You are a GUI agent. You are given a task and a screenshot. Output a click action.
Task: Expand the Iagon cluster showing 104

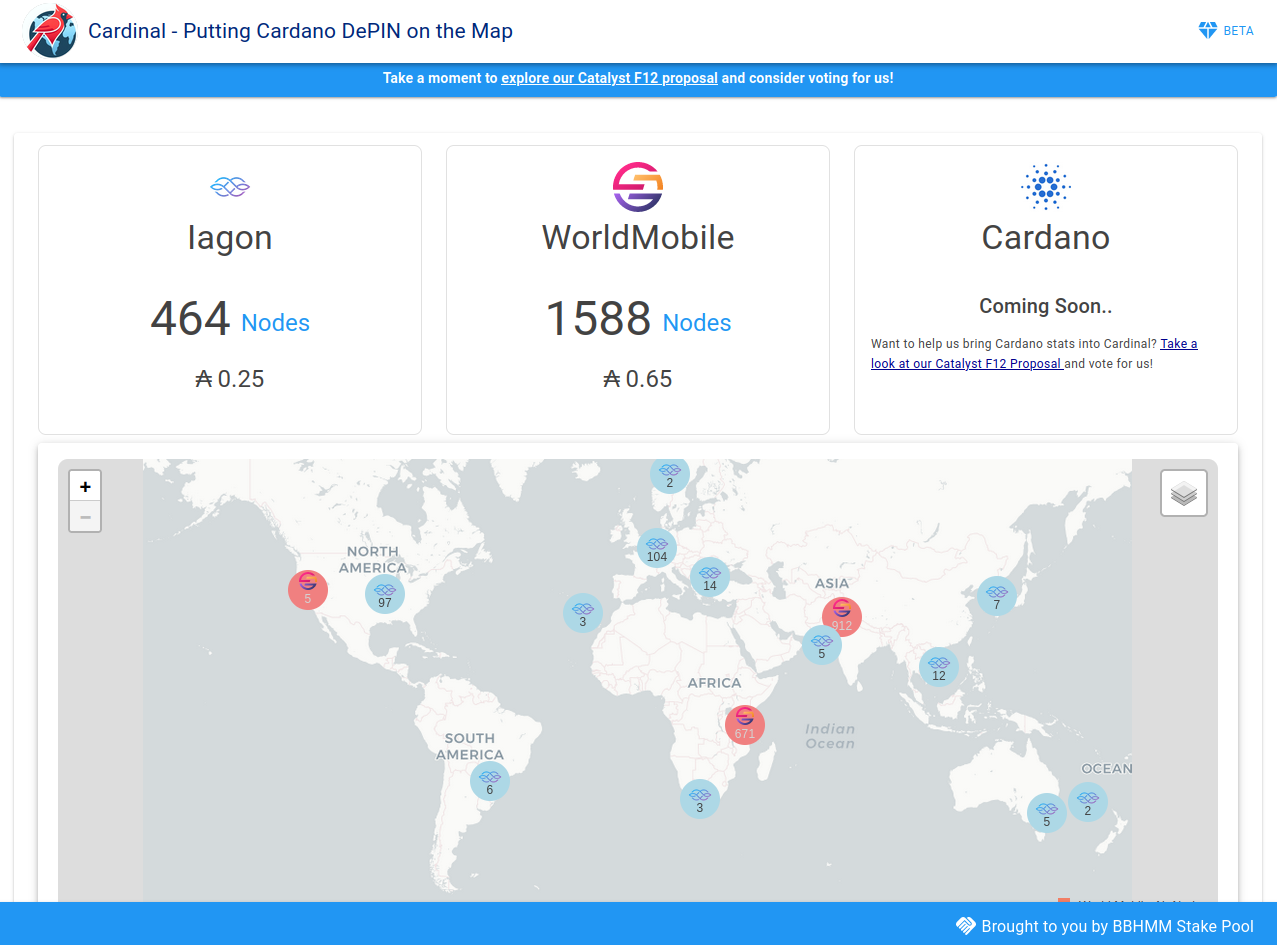tap(656, 547)
